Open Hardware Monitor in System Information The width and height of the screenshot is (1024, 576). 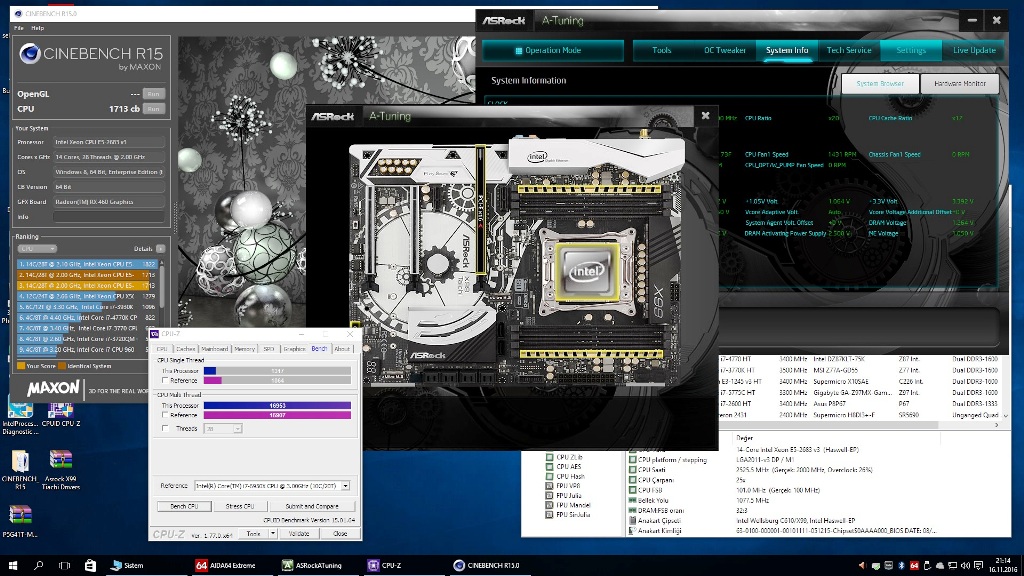pyautogui.click(x=959, y=84)
